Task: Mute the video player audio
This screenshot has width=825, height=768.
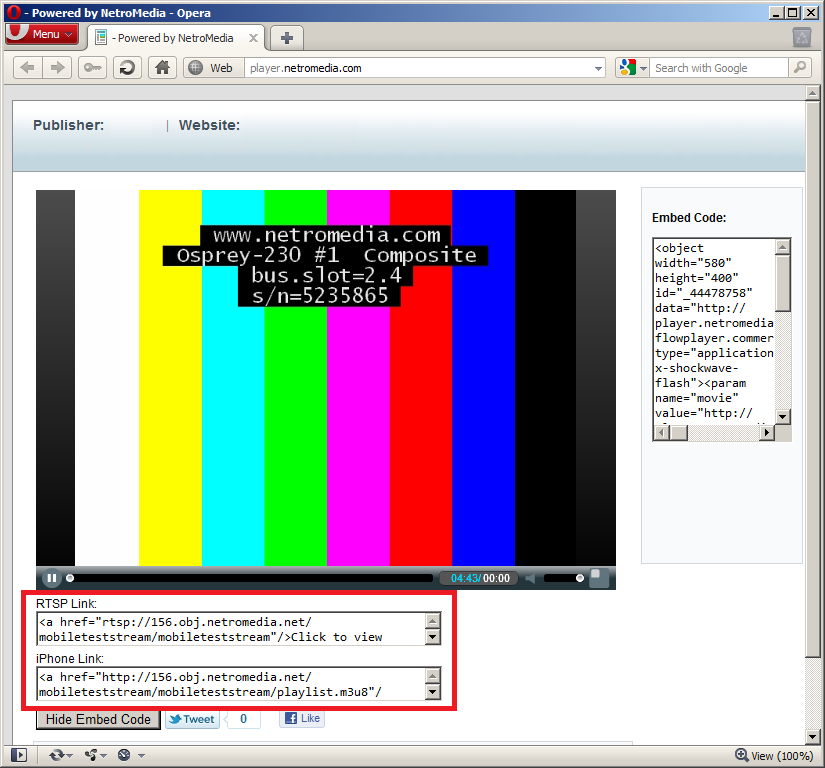Action: [530, 578]
